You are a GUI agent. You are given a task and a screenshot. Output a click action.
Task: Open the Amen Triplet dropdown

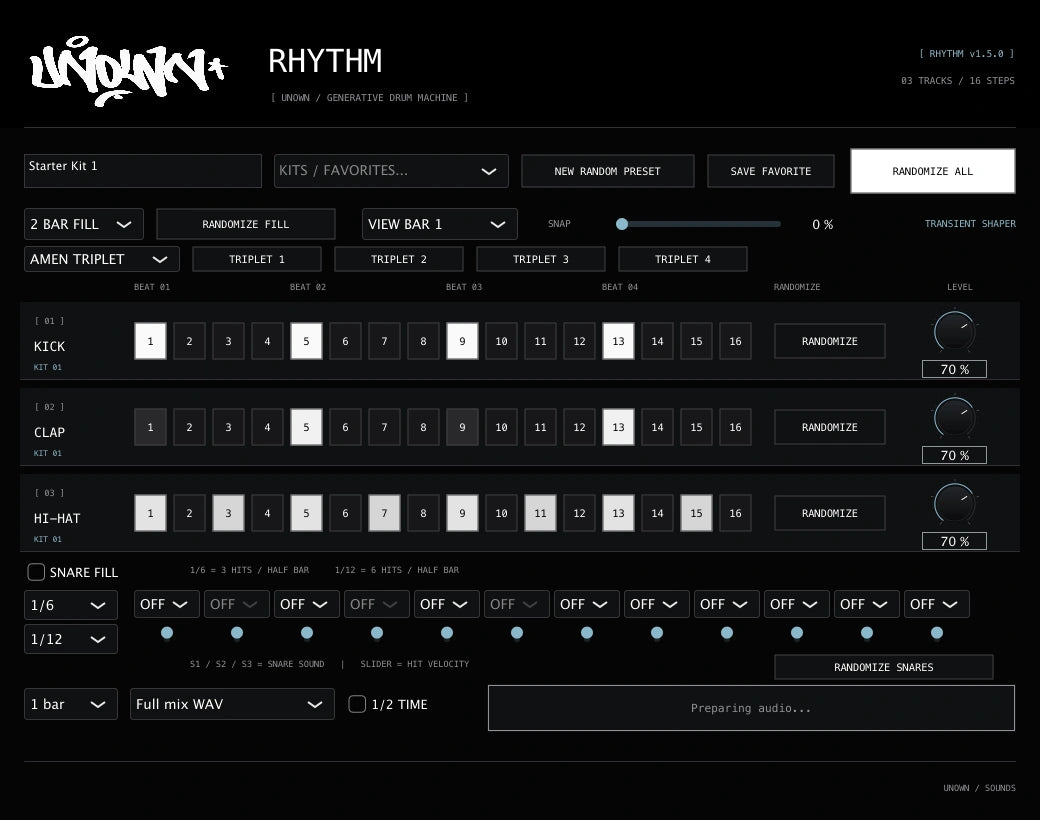pos(102,259)
